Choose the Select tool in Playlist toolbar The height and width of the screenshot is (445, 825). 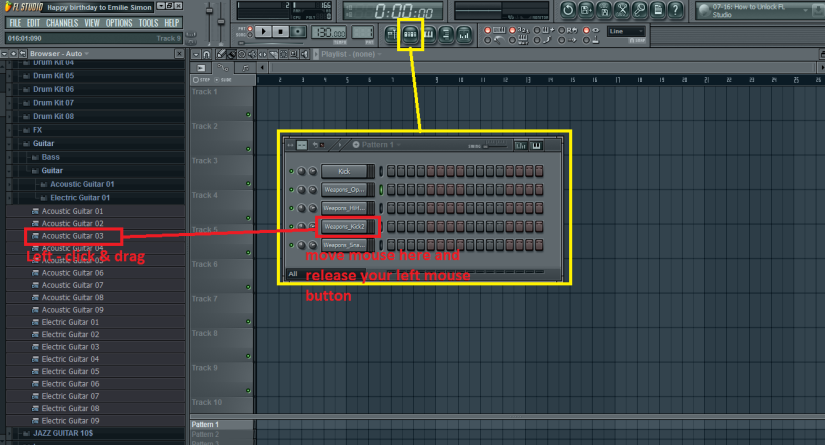(284, 54)
